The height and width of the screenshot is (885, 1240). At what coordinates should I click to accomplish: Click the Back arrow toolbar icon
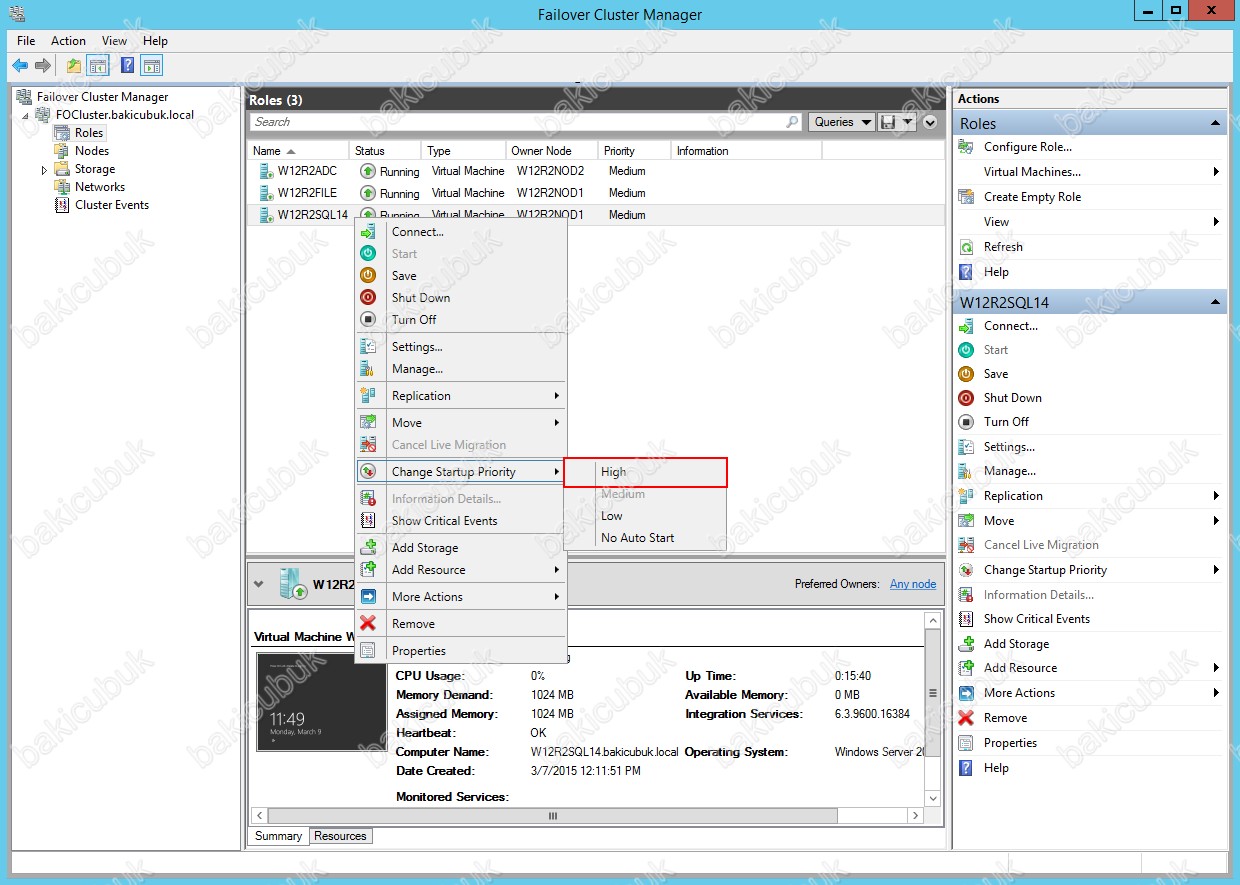pos(20,66)
